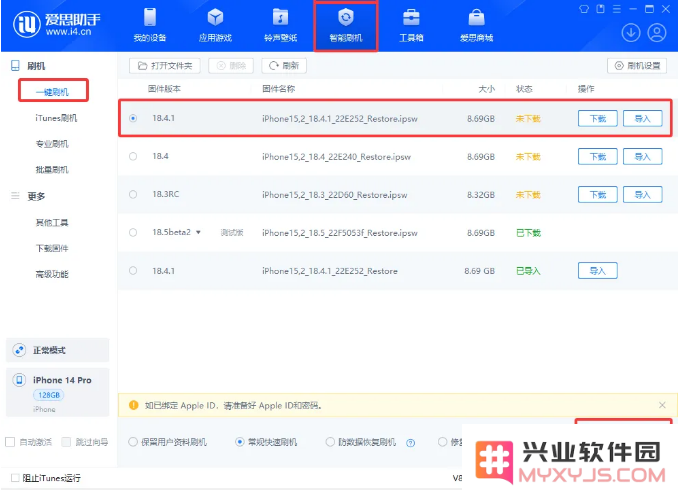Open 刷机设置 flash settings

click(637, 66)
